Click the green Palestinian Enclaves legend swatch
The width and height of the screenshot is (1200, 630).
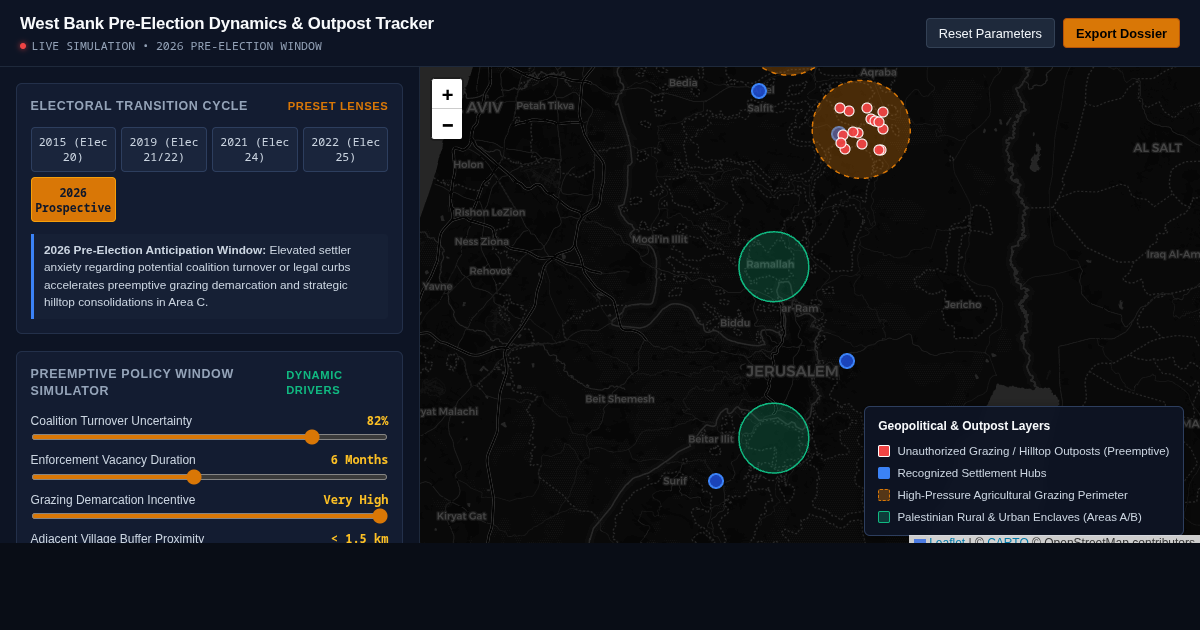pos(884,517)
